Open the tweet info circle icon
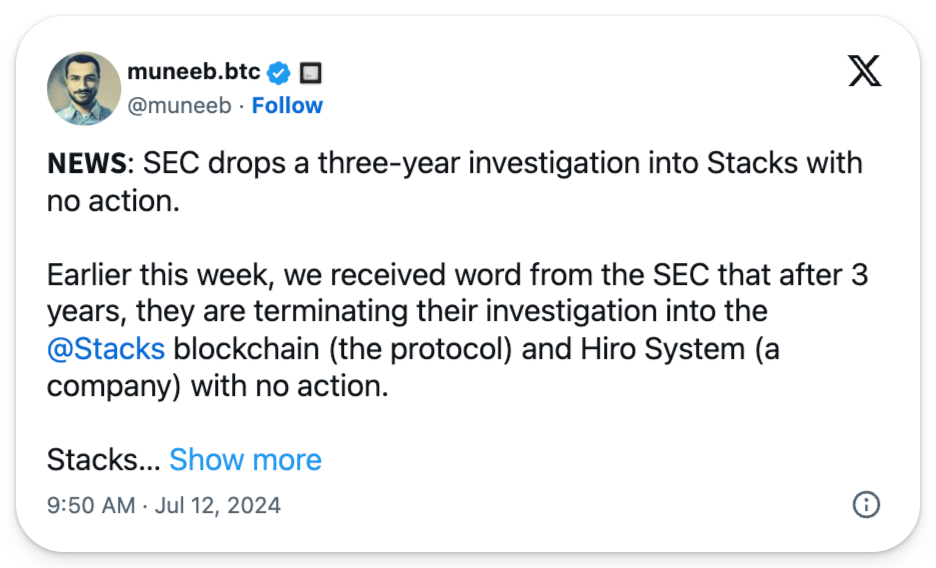This screenshot has width=936, height=568. 865,505
